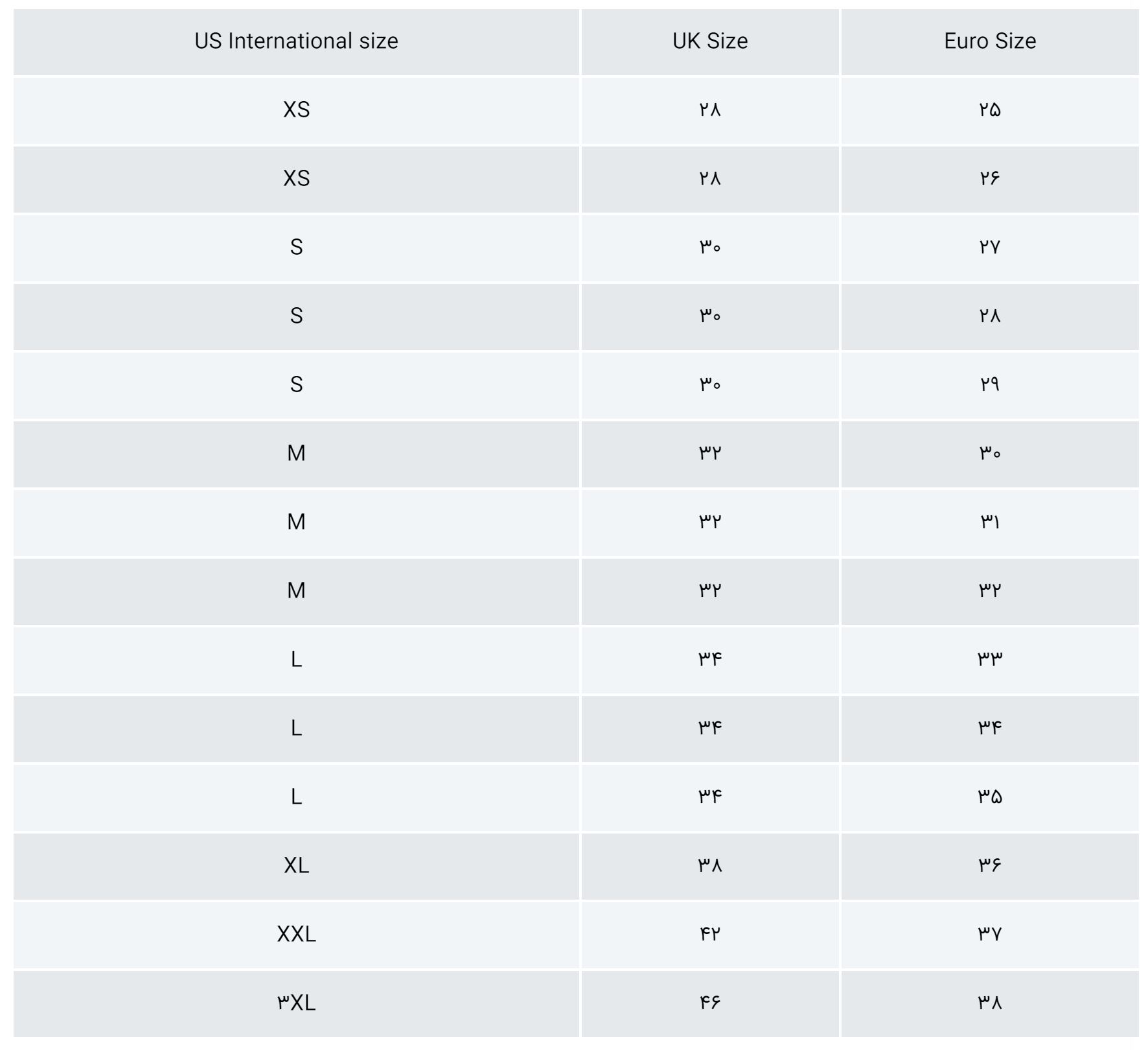Click UK size 38 cell (۳۸) in XL row

(x=710, y=865)
